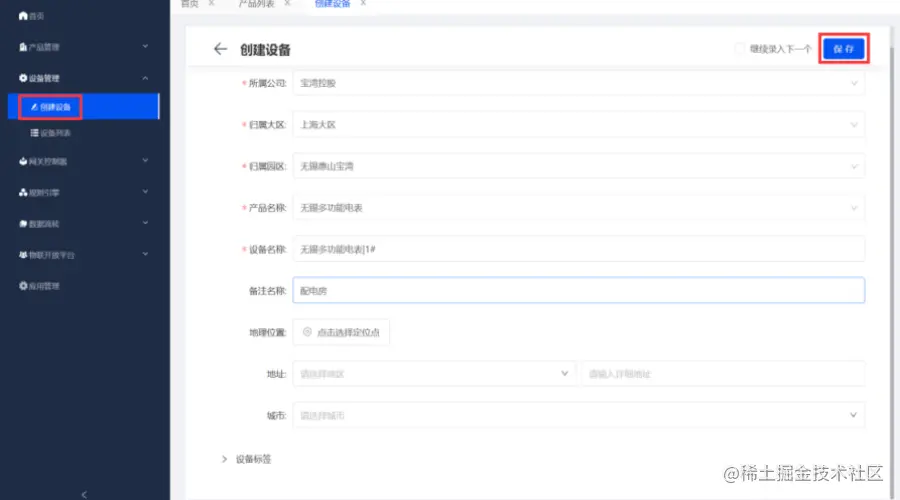900x500 pixels.
Task: Open 创建设备 in the sidebar menu
Action: pos(83,107)
